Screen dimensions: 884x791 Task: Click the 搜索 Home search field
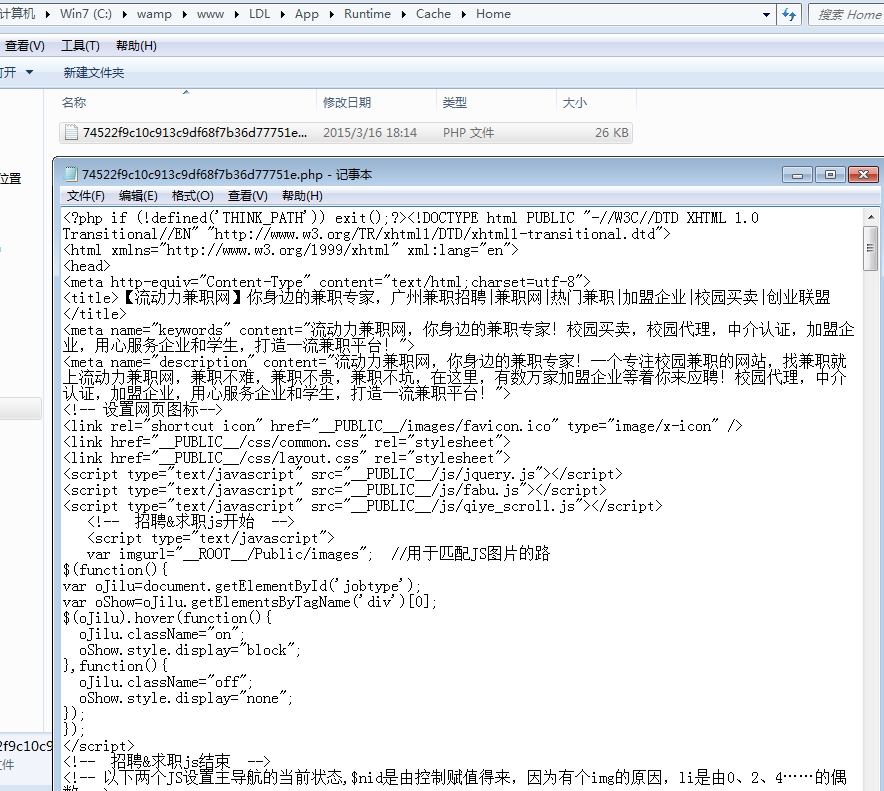pos(847,15)
